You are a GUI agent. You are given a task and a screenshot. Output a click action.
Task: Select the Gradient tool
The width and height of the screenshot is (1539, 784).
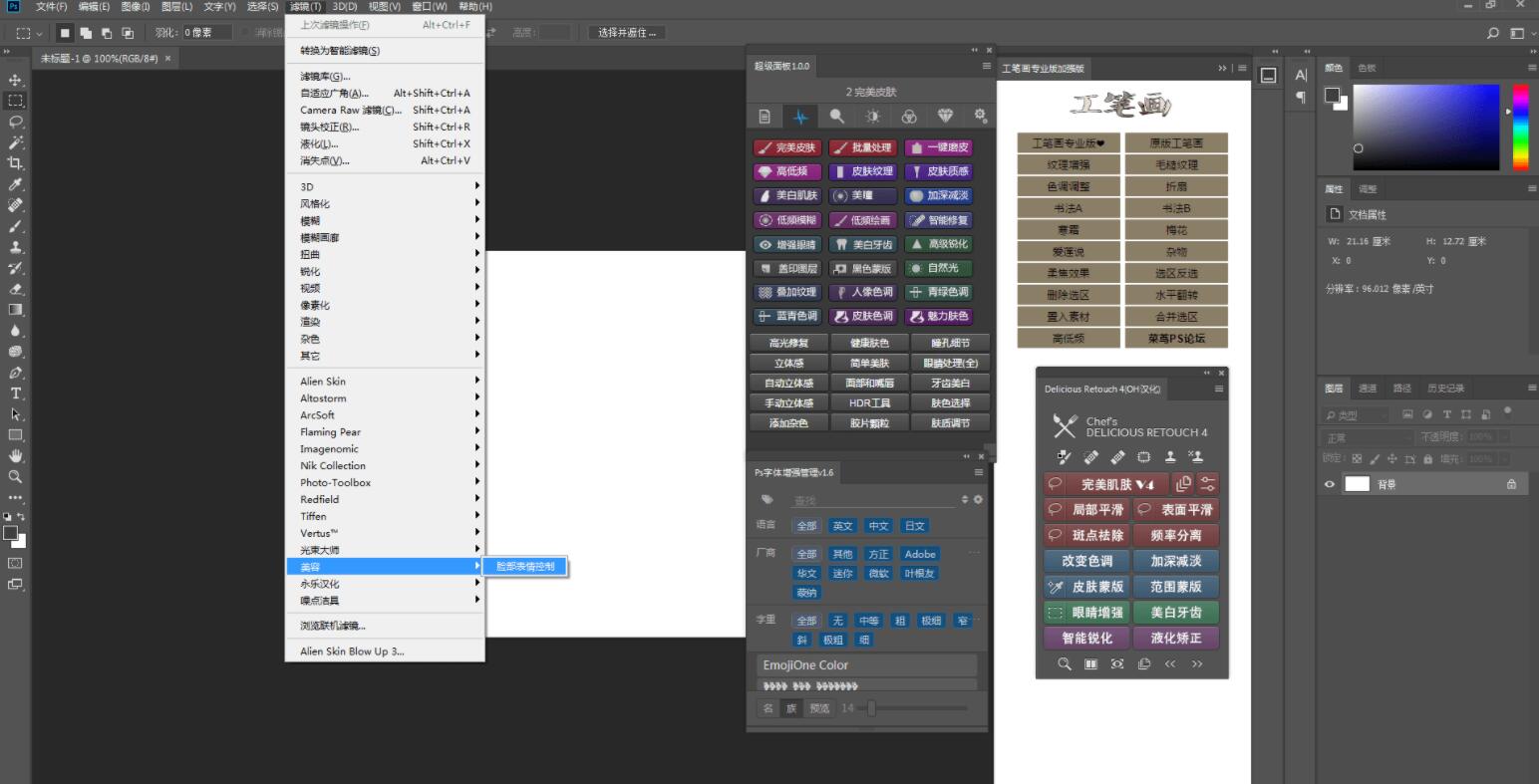click(x=15, y=310)
